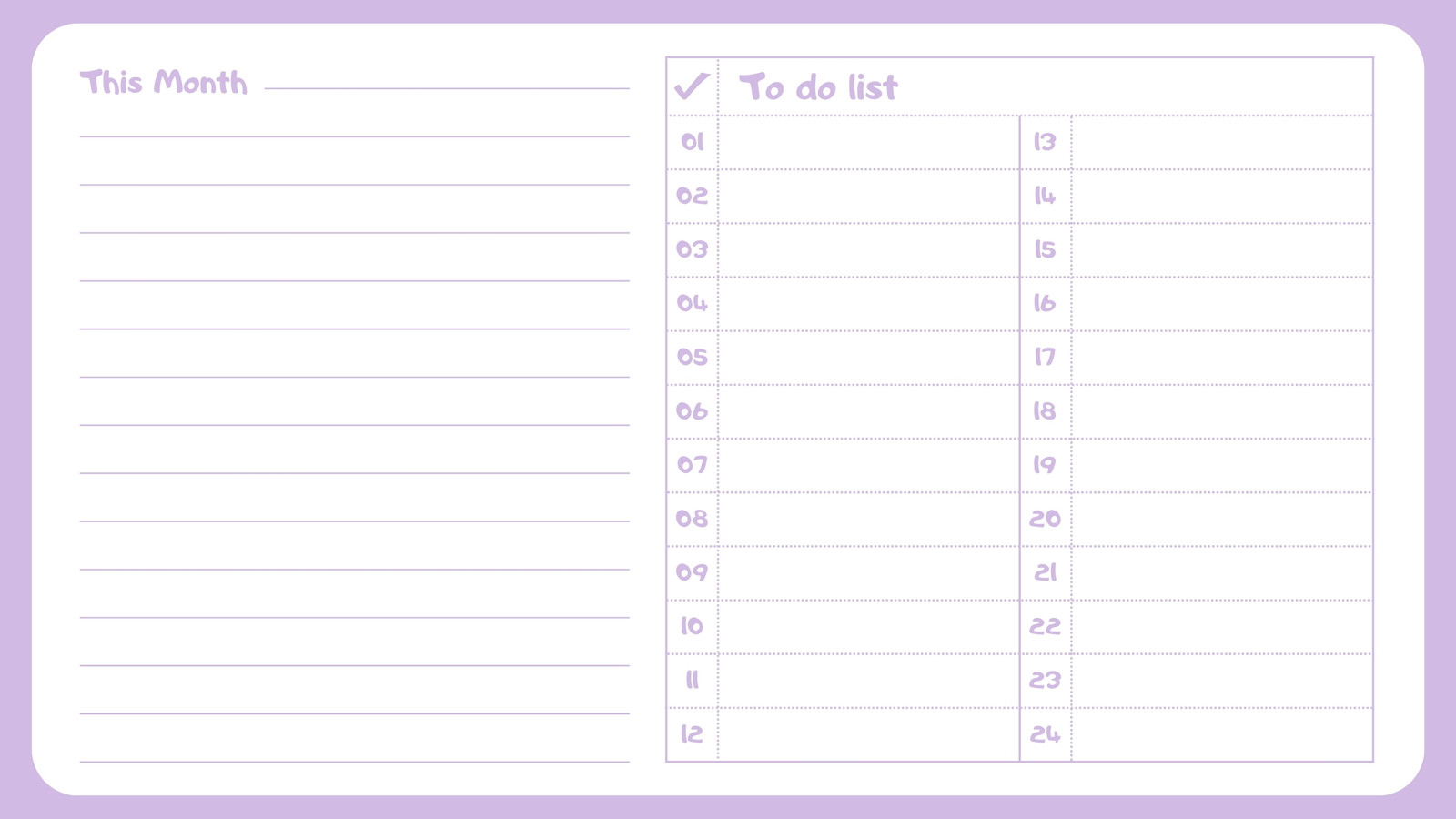The image size is (1456, 819).
Task: Click the checkmark icon in header
Action: 692,86
